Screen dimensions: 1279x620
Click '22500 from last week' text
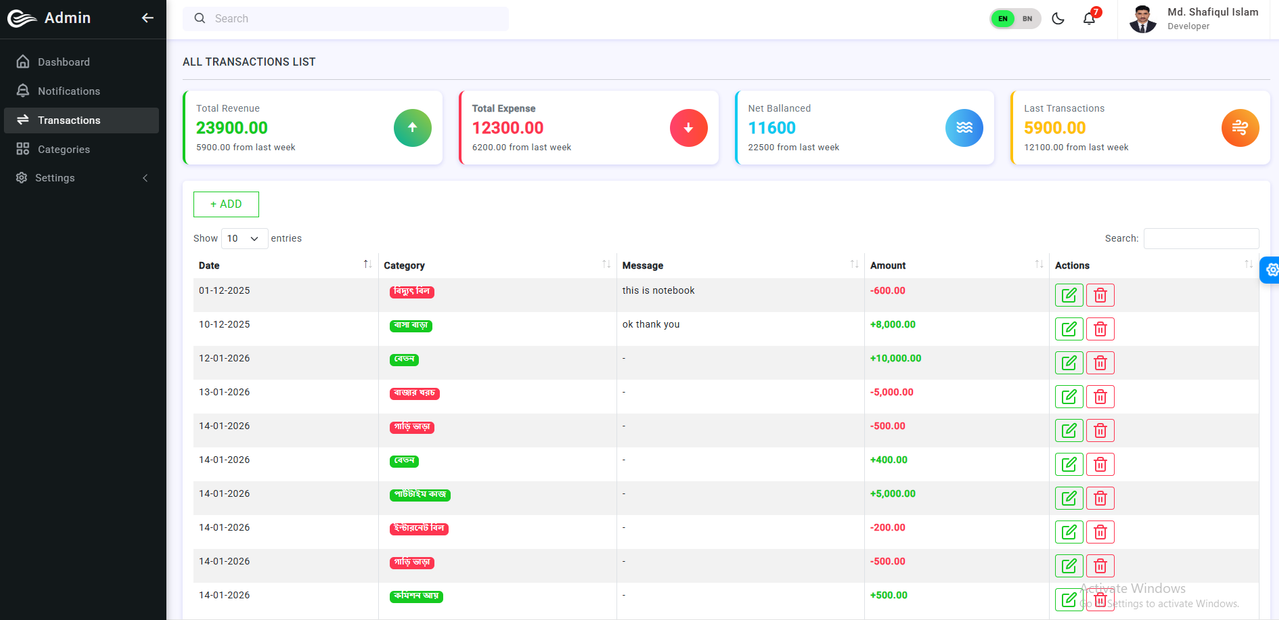[x=794, y=147]
